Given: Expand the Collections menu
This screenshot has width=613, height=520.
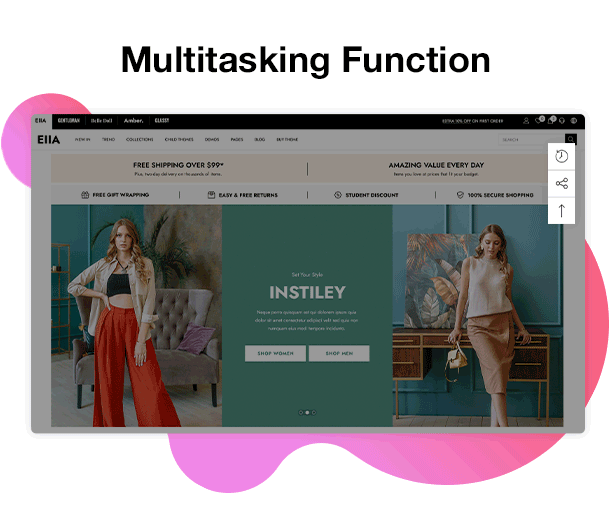Looking at the screenshot, I should tap(139, 140).
